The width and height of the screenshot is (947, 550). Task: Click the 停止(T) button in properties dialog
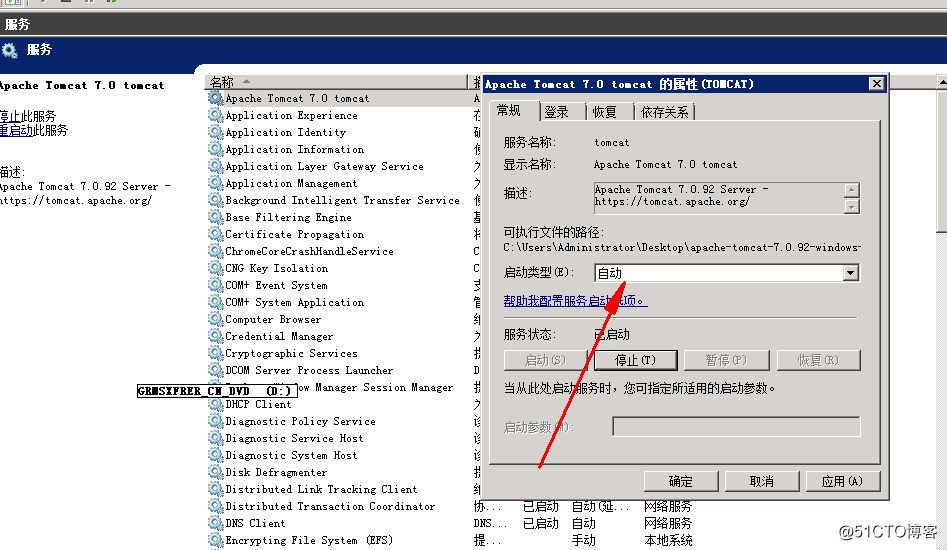pos(635,360)
